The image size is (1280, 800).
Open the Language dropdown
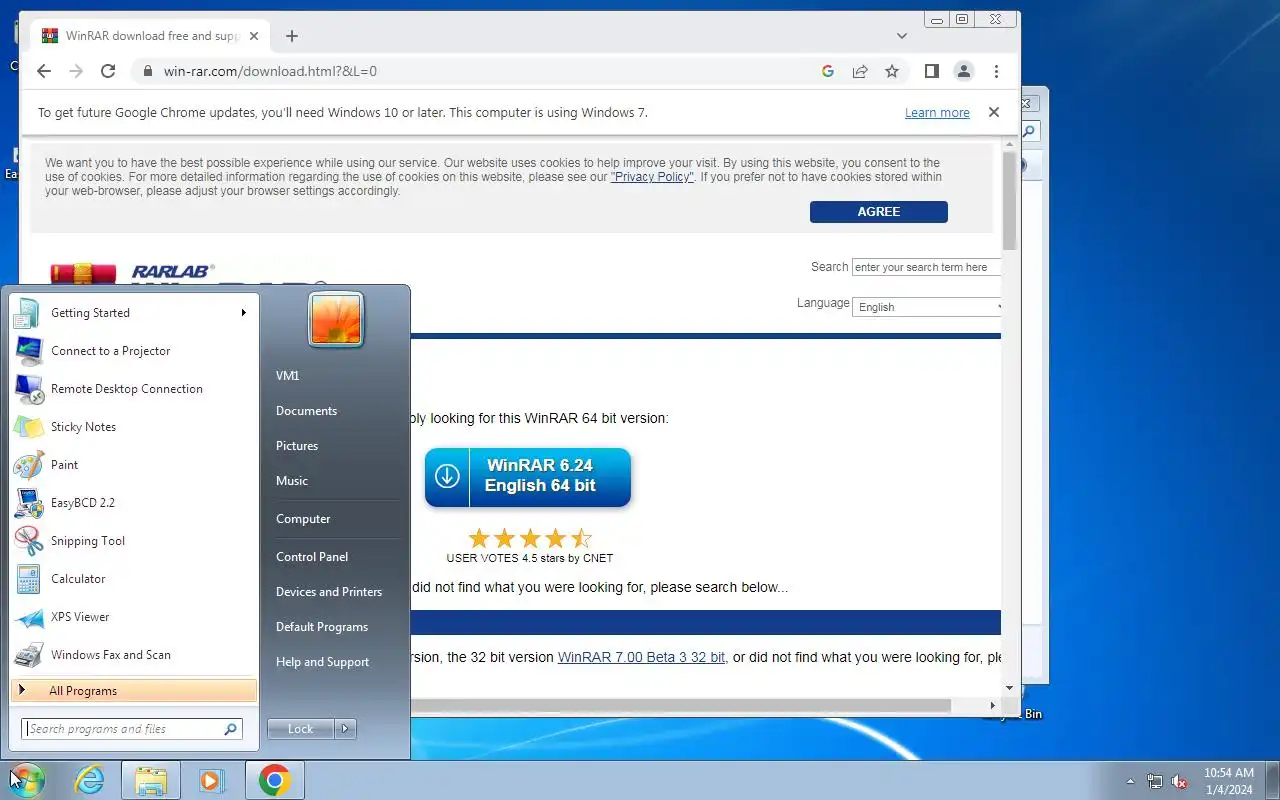pyautogui.click(x=928, y=307)
